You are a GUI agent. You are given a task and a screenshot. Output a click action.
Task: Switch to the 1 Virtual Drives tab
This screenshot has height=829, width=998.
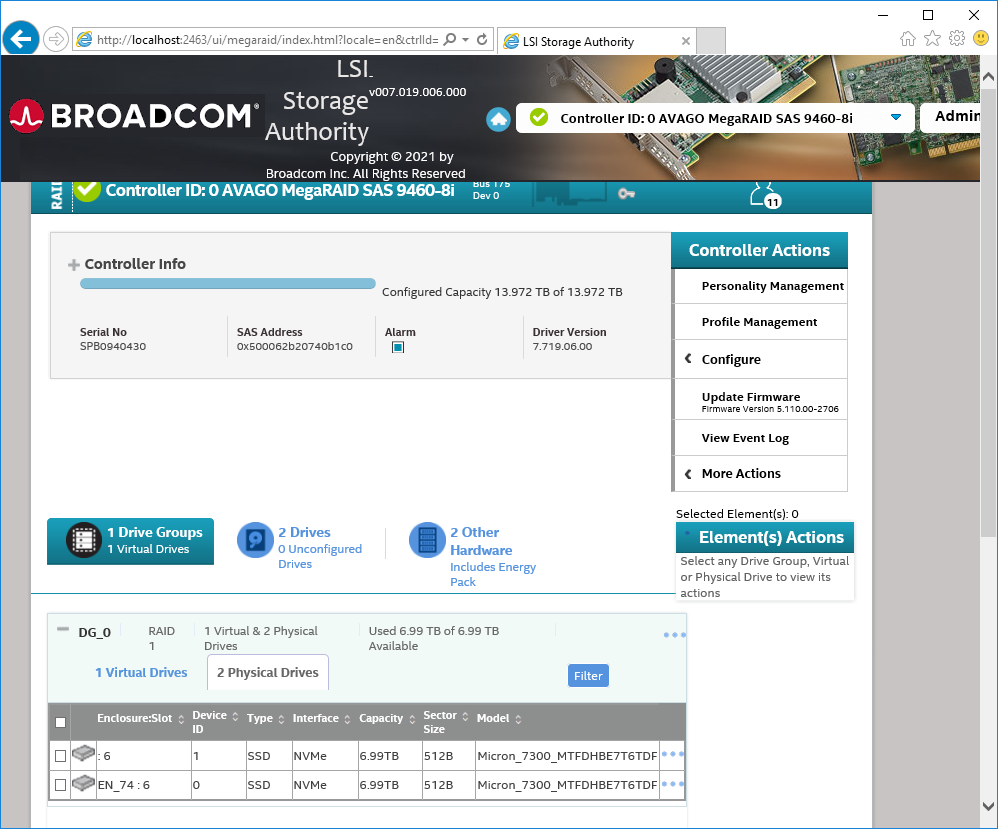tap(141, 672)
